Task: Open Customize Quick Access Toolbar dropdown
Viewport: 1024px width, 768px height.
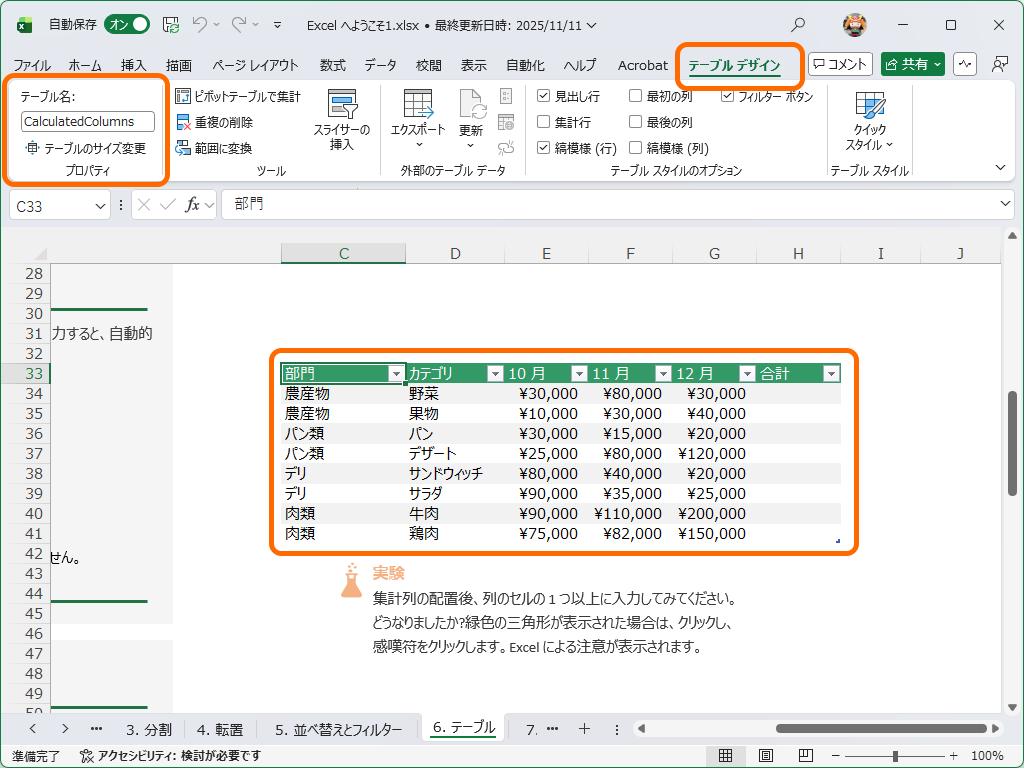Action: (278, 25)
